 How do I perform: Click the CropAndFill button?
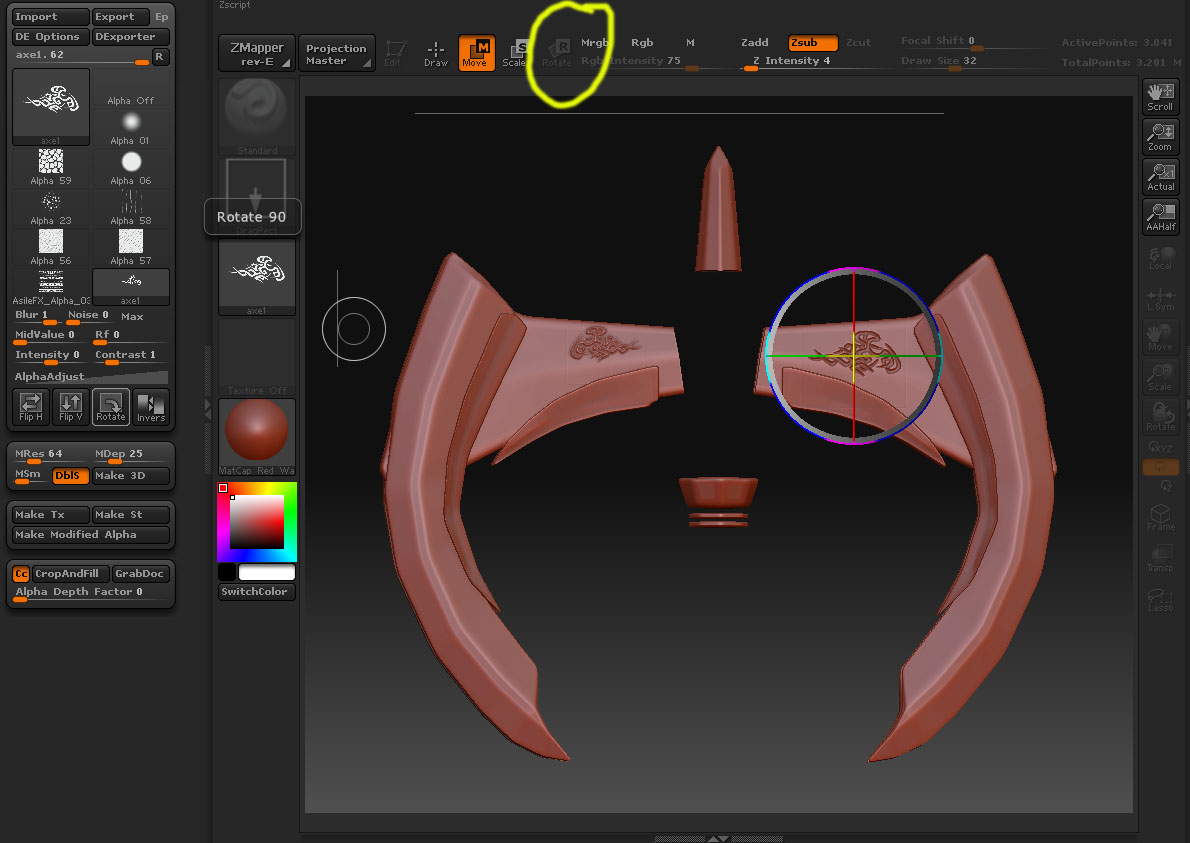click(x=71, y=574)
